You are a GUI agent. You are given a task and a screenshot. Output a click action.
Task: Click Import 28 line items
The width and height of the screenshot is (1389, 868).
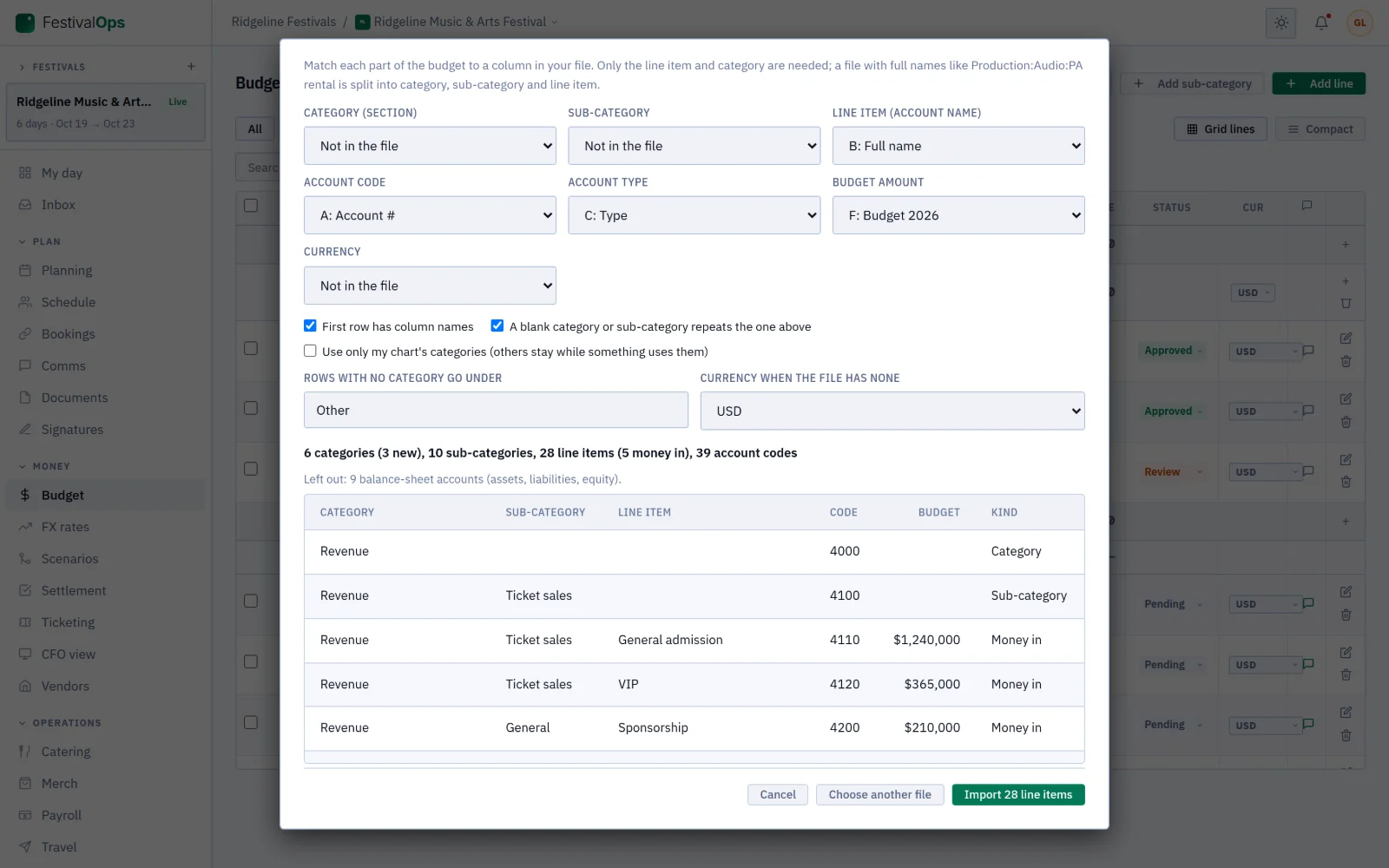click(1018, 794)
